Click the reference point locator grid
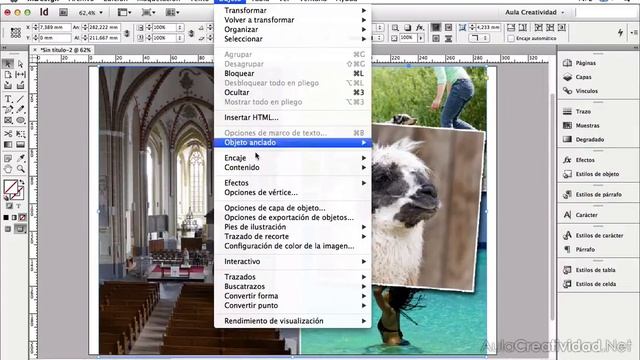The height and width of the screenshot is (360, 640). 16,33
